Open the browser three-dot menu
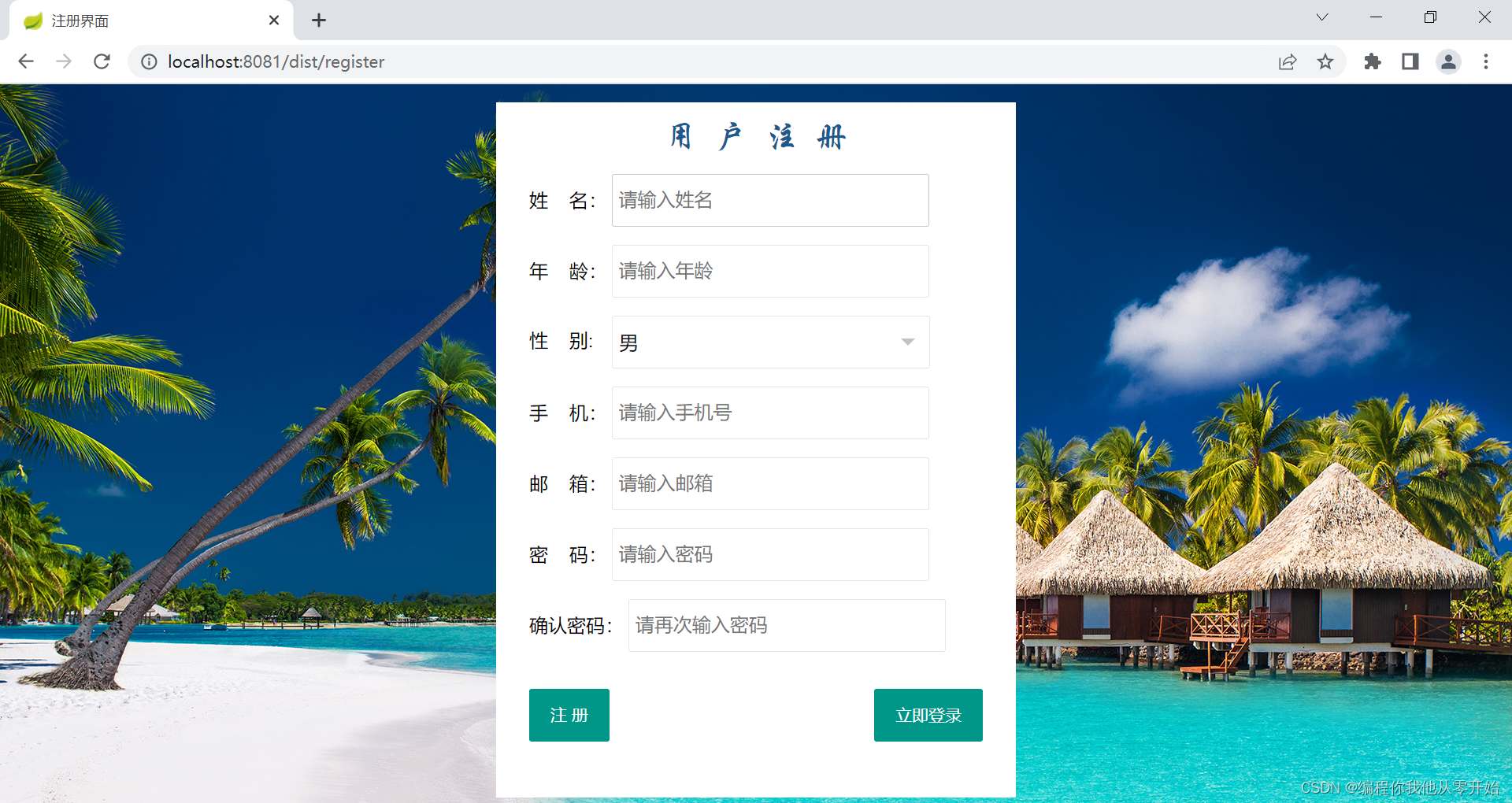Screen dimensions: 1512x803 click(x=1486, y=61)
